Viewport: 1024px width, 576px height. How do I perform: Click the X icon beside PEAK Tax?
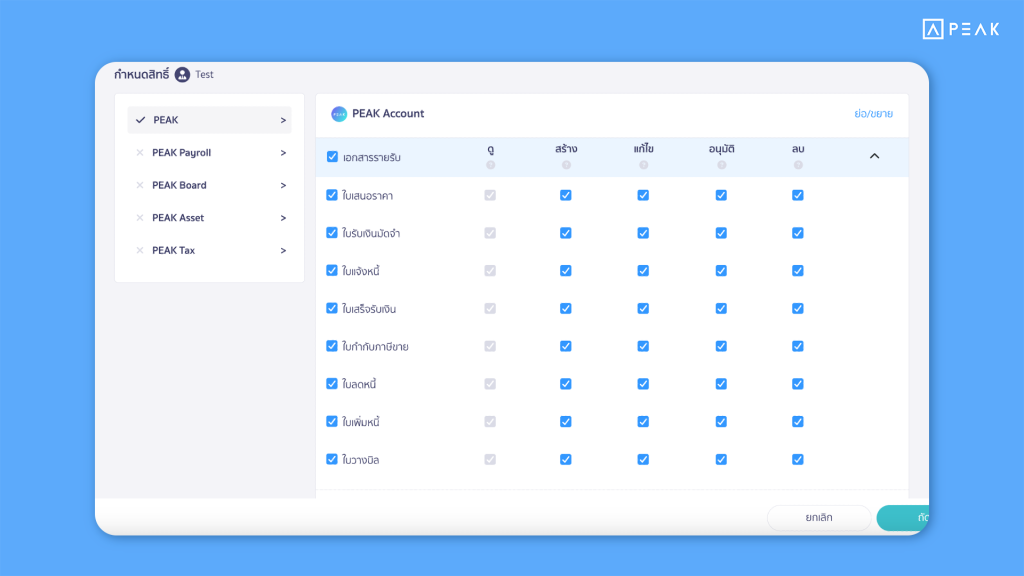coord(140,250)
